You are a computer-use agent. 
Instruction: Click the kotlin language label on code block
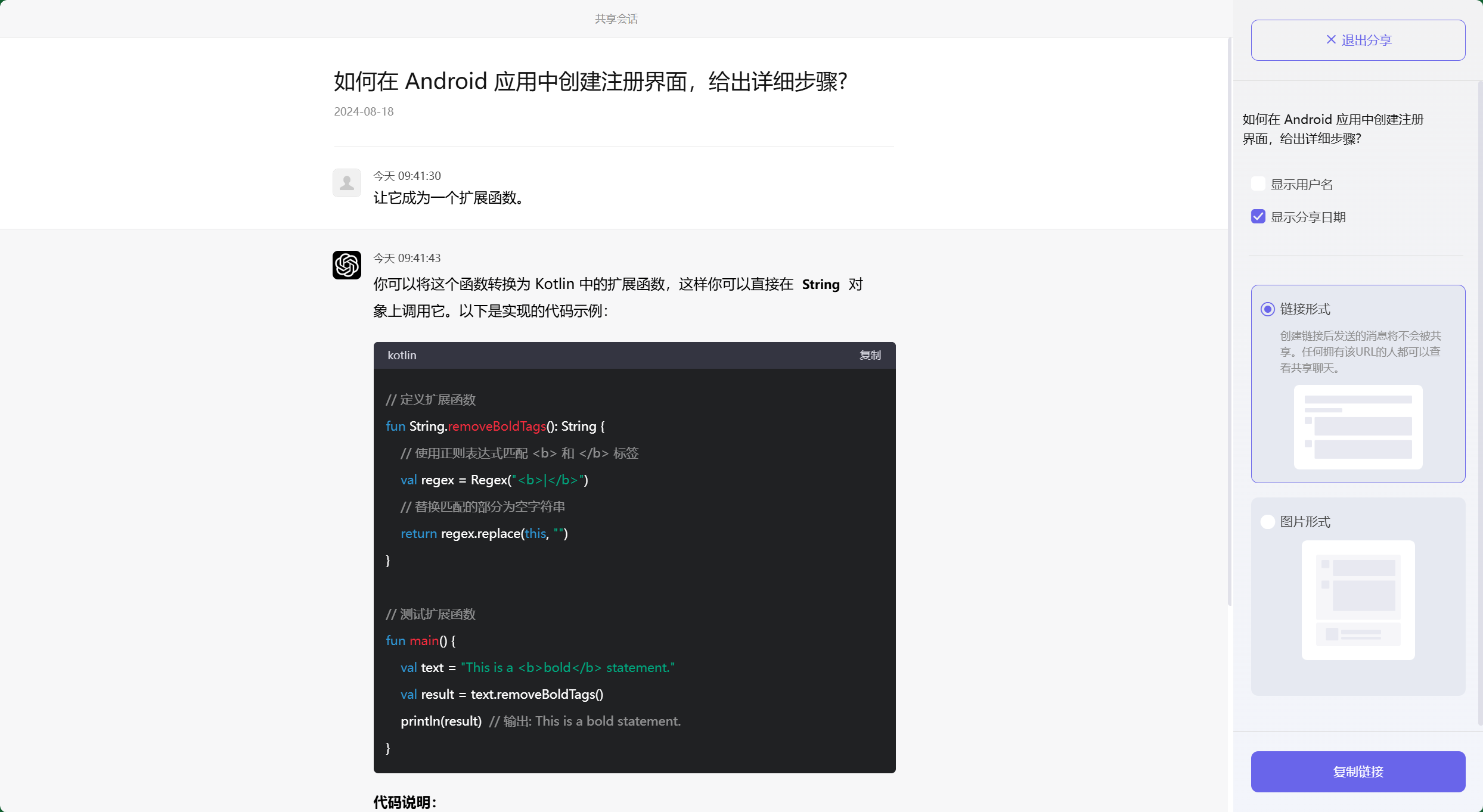click(x=402, y=355)
